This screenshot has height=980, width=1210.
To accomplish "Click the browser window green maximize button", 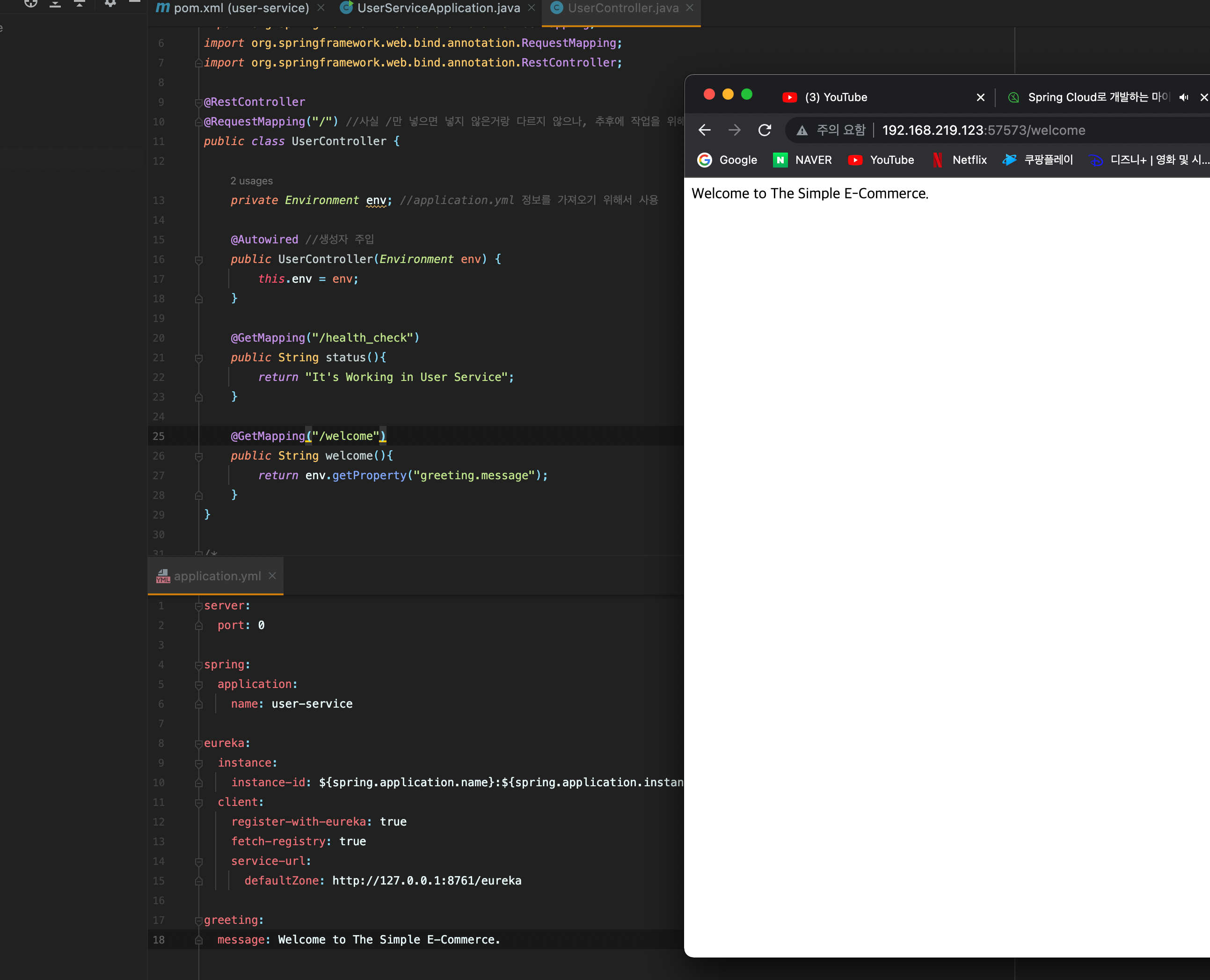I will (747, 94).
